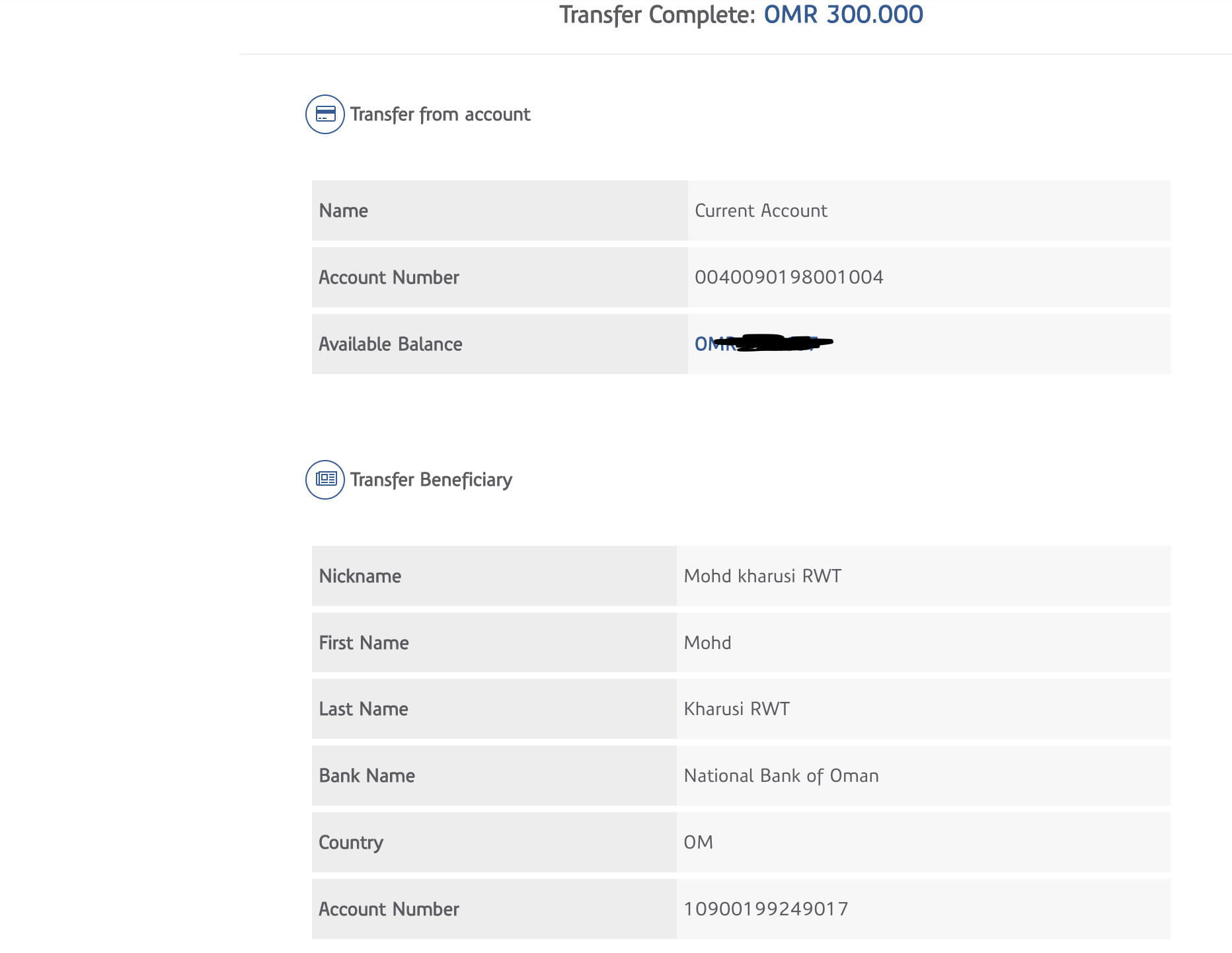Click the Country value OM

click(x=698, y=843)
